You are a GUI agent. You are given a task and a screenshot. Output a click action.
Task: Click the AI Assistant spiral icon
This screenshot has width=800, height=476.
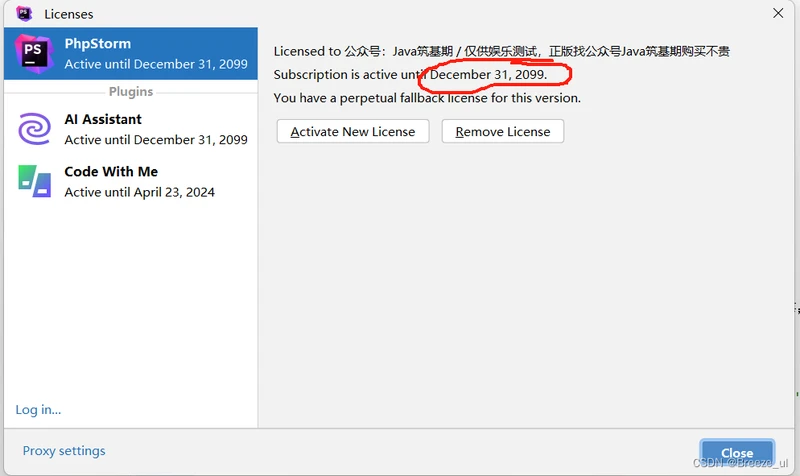pyautogui.click(x=34, y=129)
